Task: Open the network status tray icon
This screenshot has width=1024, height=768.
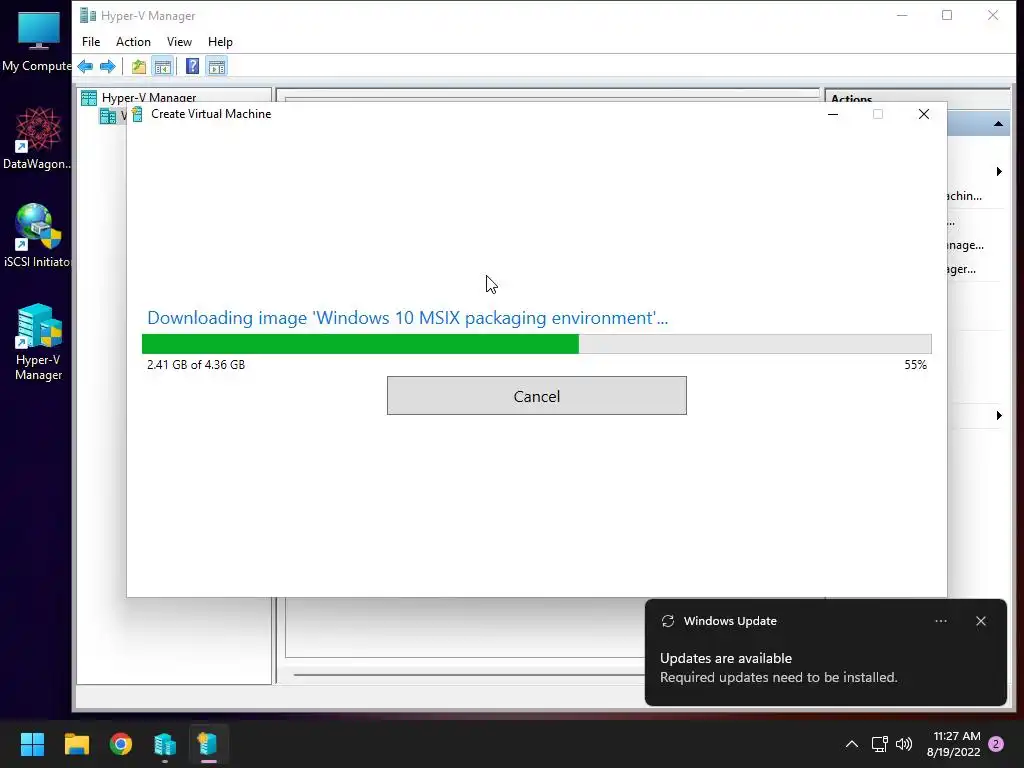Action: 880,744
